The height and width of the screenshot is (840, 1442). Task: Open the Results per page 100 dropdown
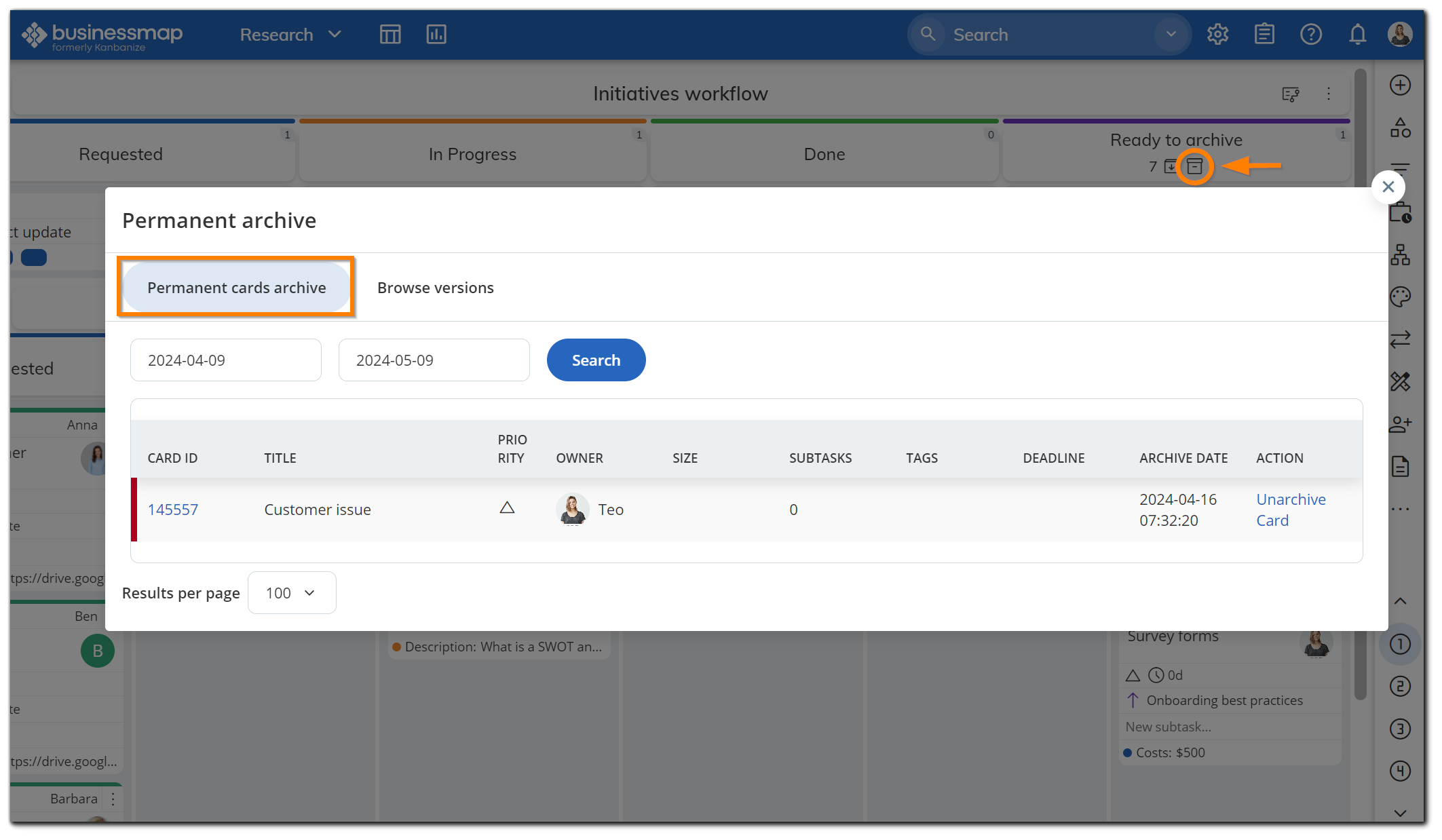[x=292, y=592]
